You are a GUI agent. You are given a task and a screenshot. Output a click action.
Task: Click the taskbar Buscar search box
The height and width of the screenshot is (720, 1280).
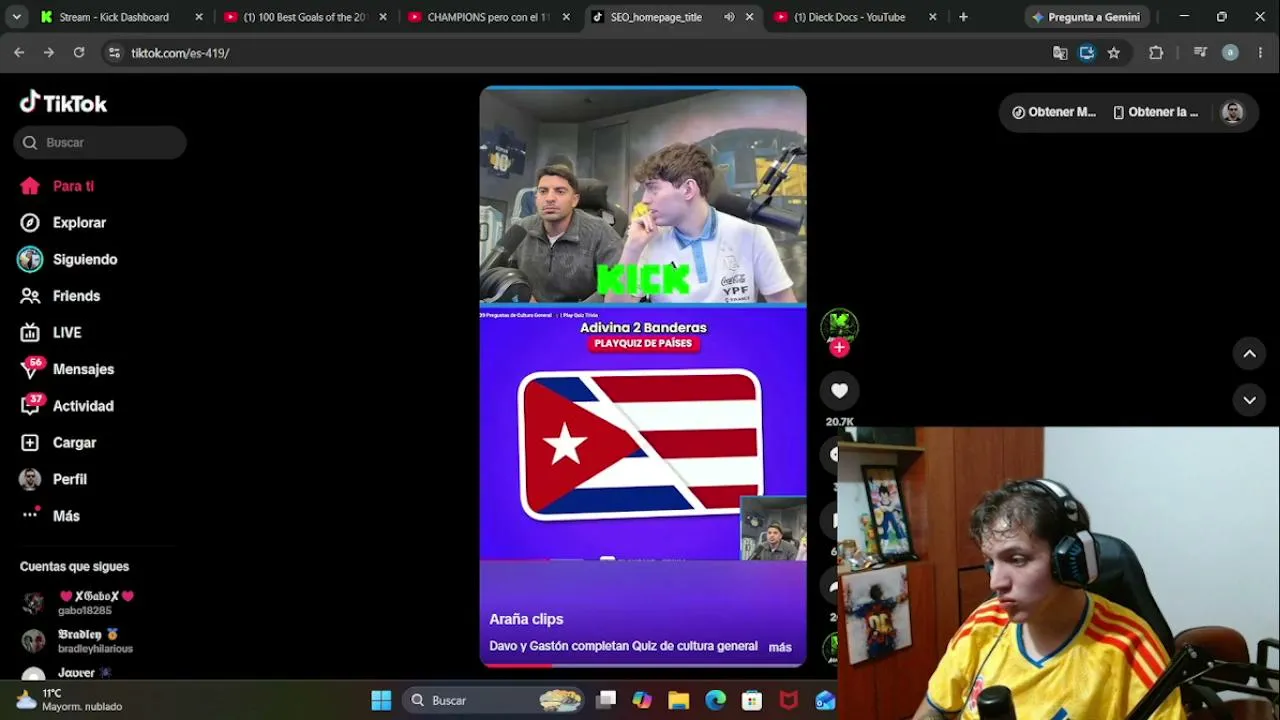click(x=494, y=700)
